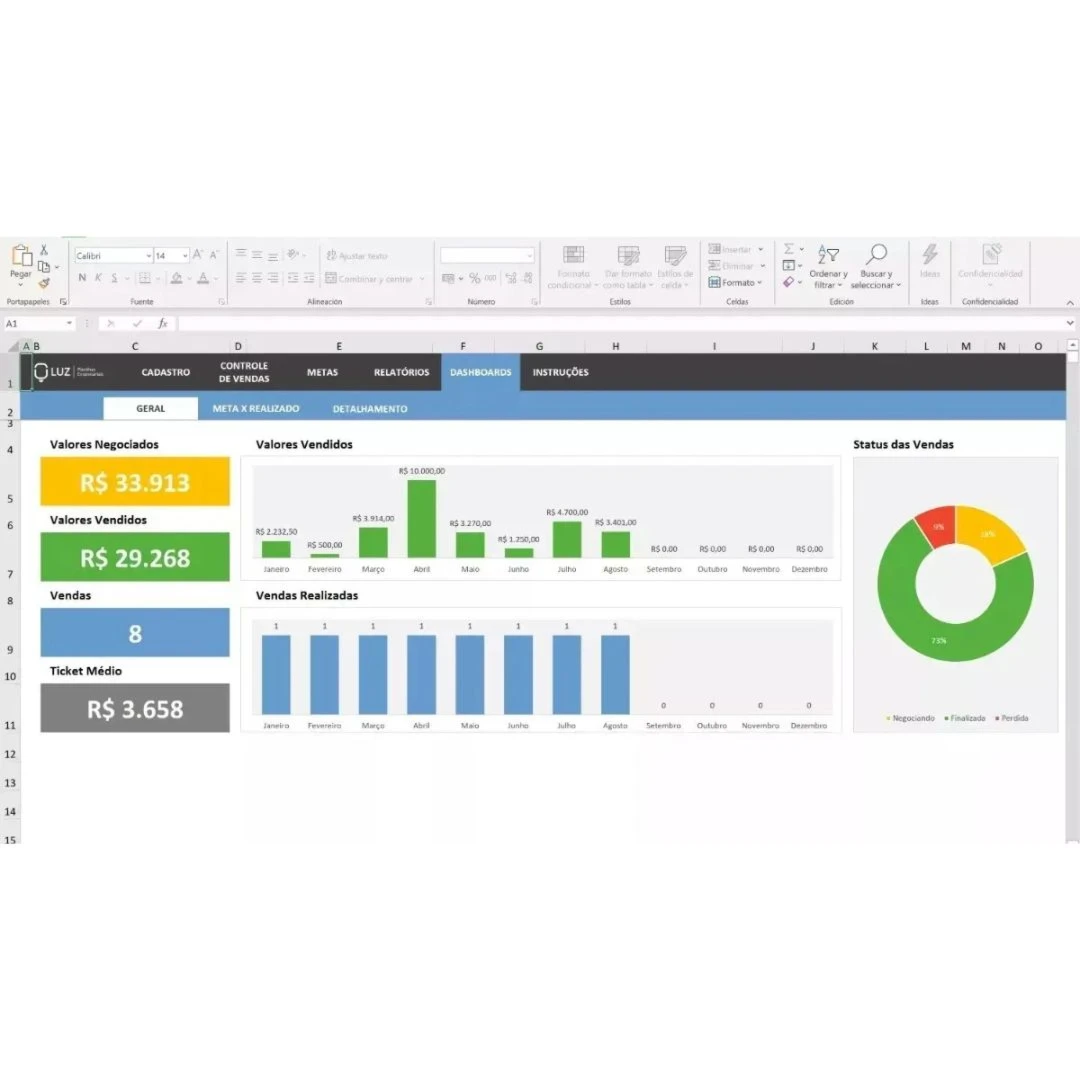Image resolution: width=1080 pixels, height=1080 pixels.
Task: Click the format painter brush icon
Action: (x=44, y=283)
